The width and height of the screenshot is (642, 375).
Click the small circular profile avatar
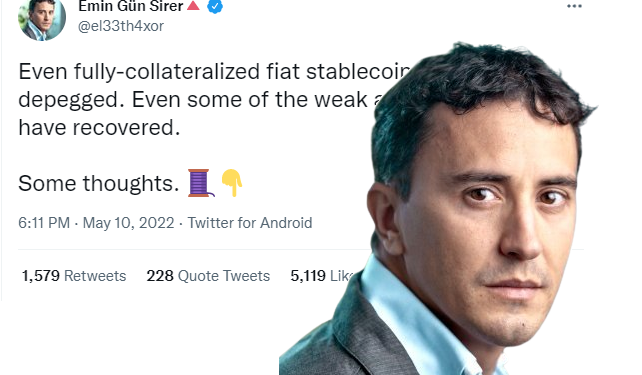click(x=42, y=19)
